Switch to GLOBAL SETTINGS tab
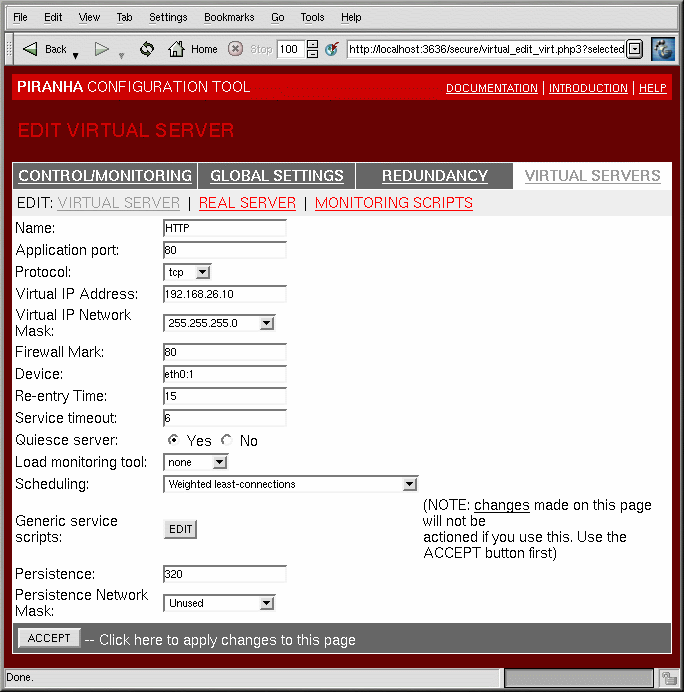The width and height of the screenshot is (684, 692). coord(277,176)
